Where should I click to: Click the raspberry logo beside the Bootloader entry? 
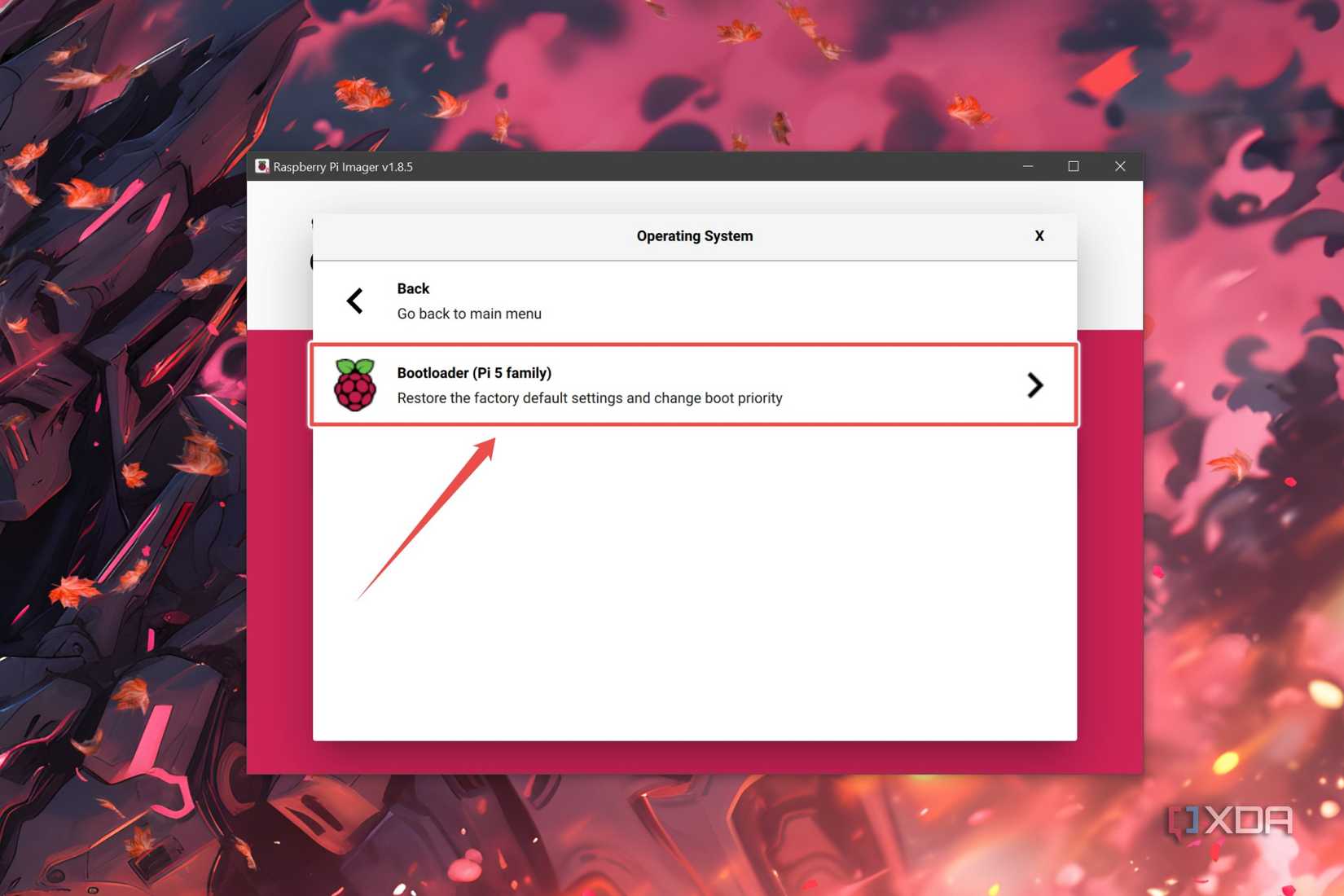coord(355,384)
